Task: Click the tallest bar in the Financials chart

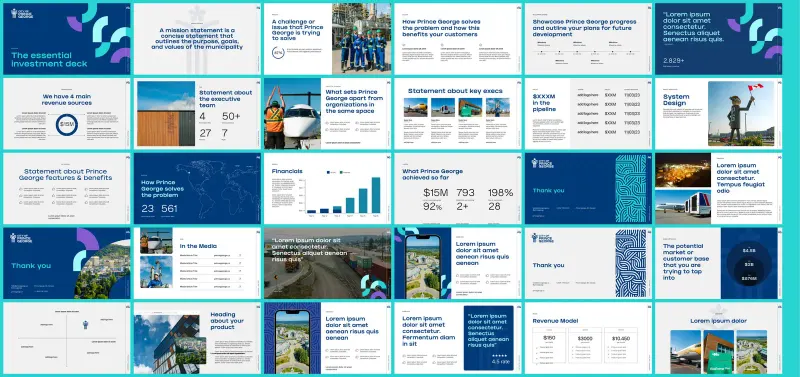Action: 376,195
